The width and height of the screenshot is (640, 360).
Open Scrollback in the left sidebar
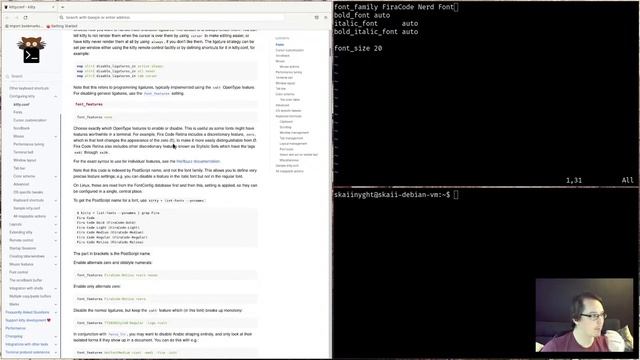coord(21,128)
